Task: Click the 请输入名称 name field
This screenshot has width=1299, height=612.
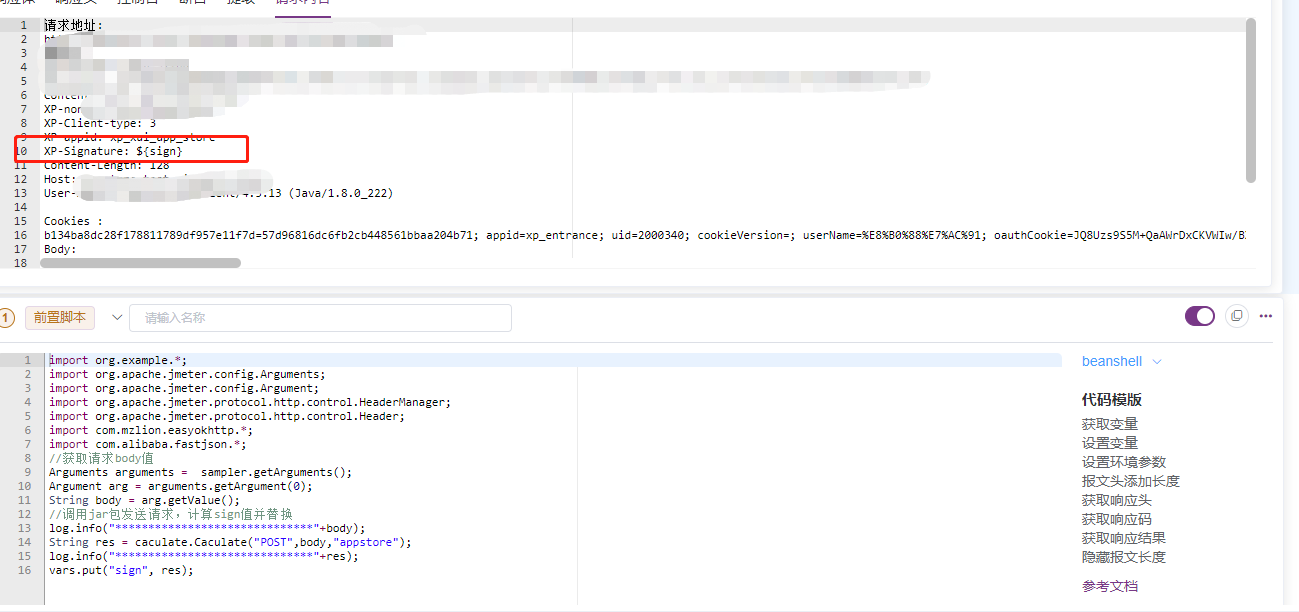Action: click(x=320, y=318)
